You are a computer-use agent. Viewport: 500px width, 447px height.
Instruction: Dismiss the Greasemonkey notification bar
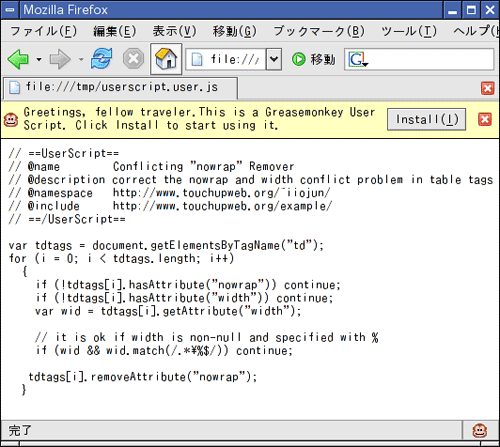(x=485, y=119)
